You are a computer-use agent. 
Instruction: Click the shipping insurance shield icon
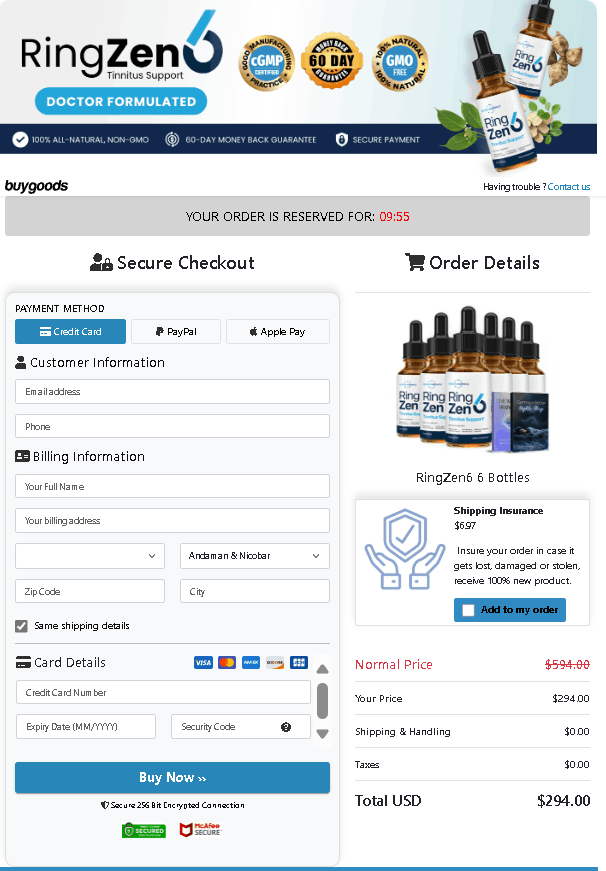tap(405, 549)
